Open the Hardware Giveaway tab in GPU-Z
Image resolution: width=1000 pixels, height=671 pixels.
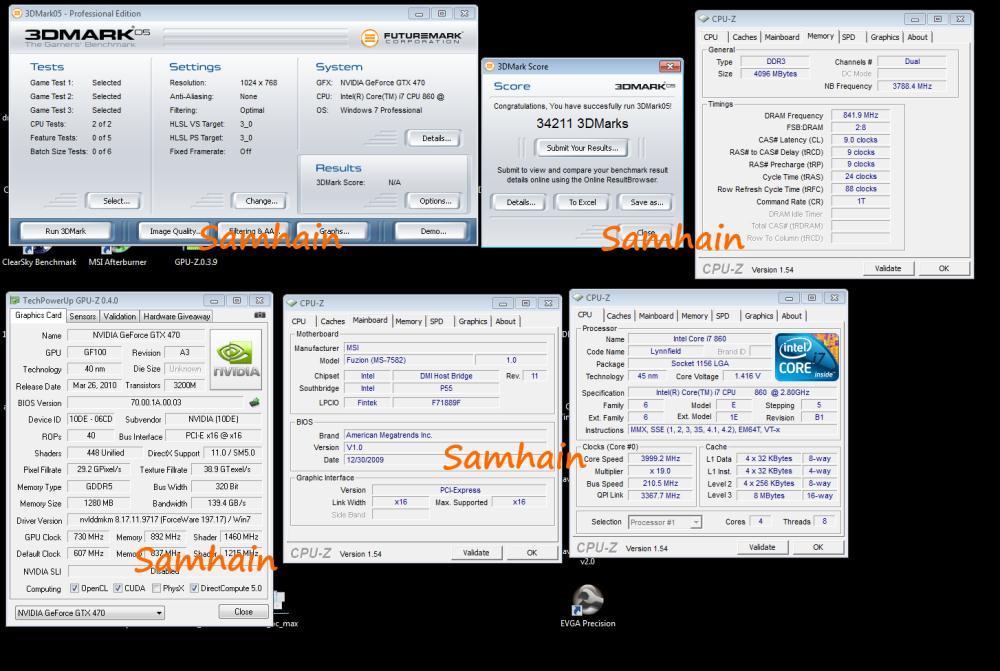click(x=176, y=316)
